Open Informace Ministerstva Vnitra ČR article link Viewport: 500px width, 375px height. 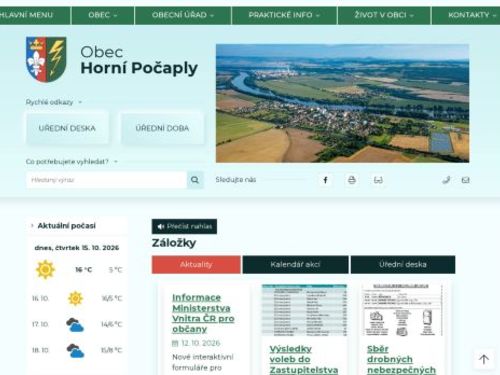coord(203,313)
